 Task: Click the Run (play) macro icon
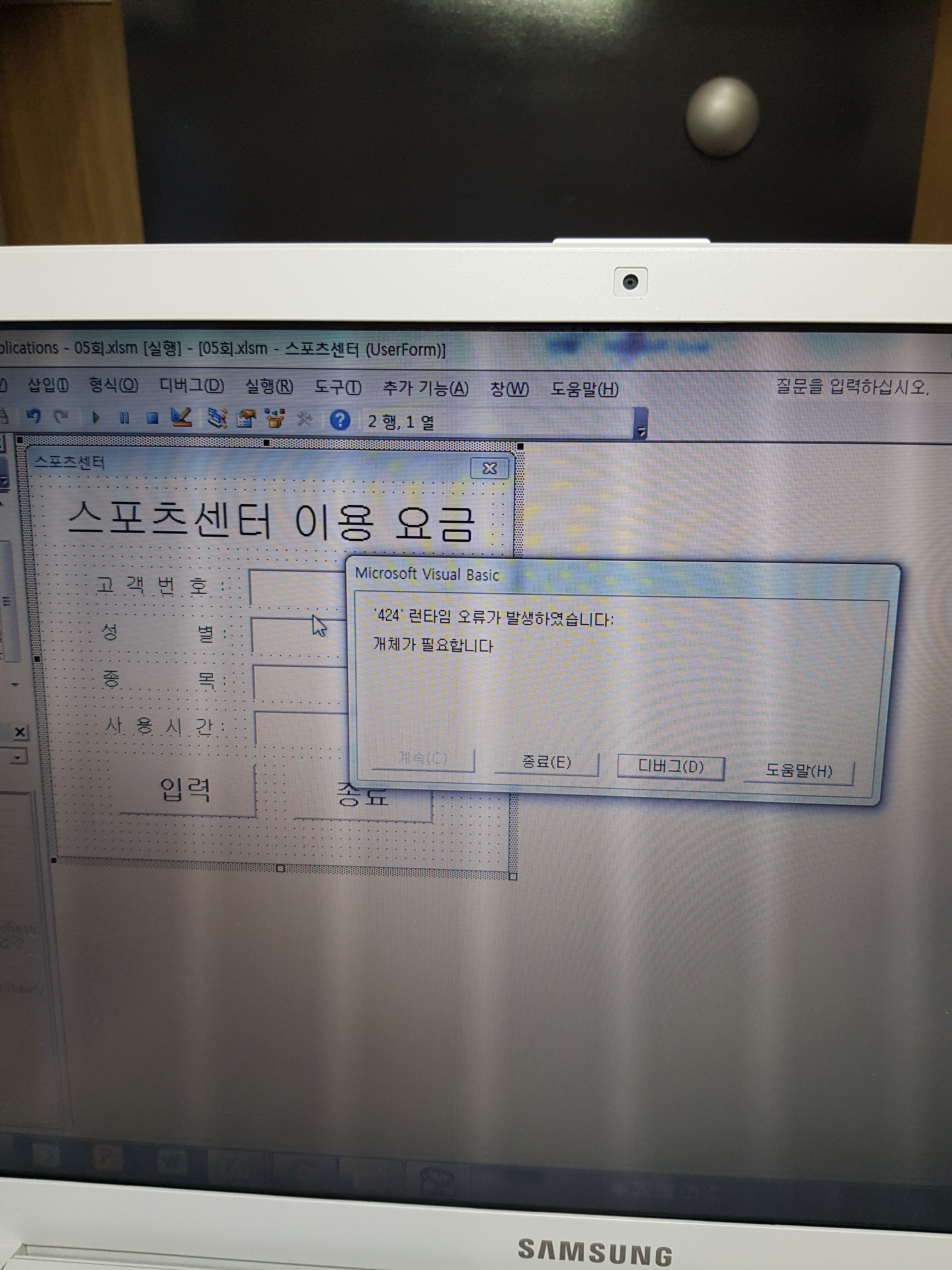[96, 417]
